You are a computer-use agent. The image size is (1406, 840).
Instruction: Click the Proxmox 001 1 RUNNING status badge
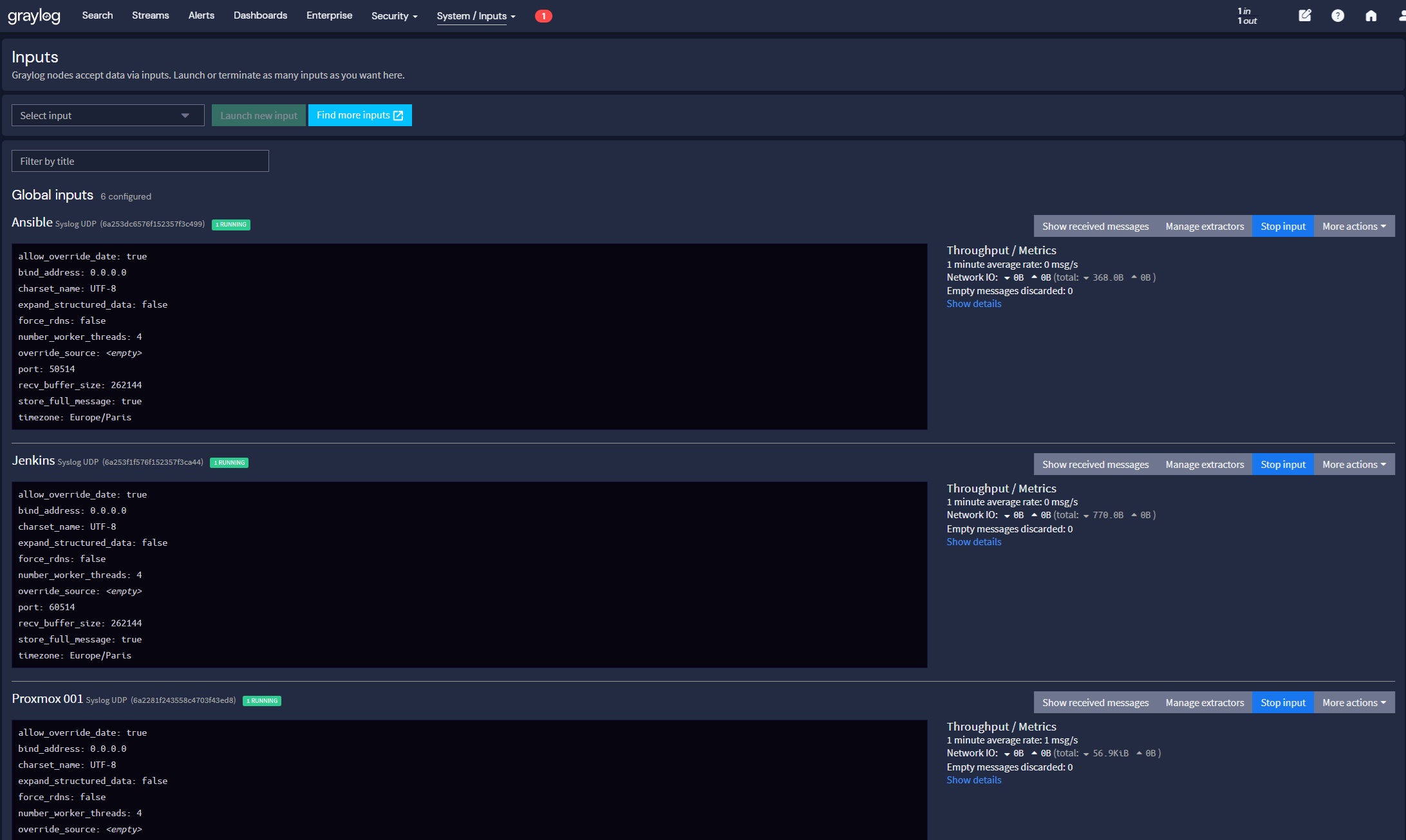point(262,701)
